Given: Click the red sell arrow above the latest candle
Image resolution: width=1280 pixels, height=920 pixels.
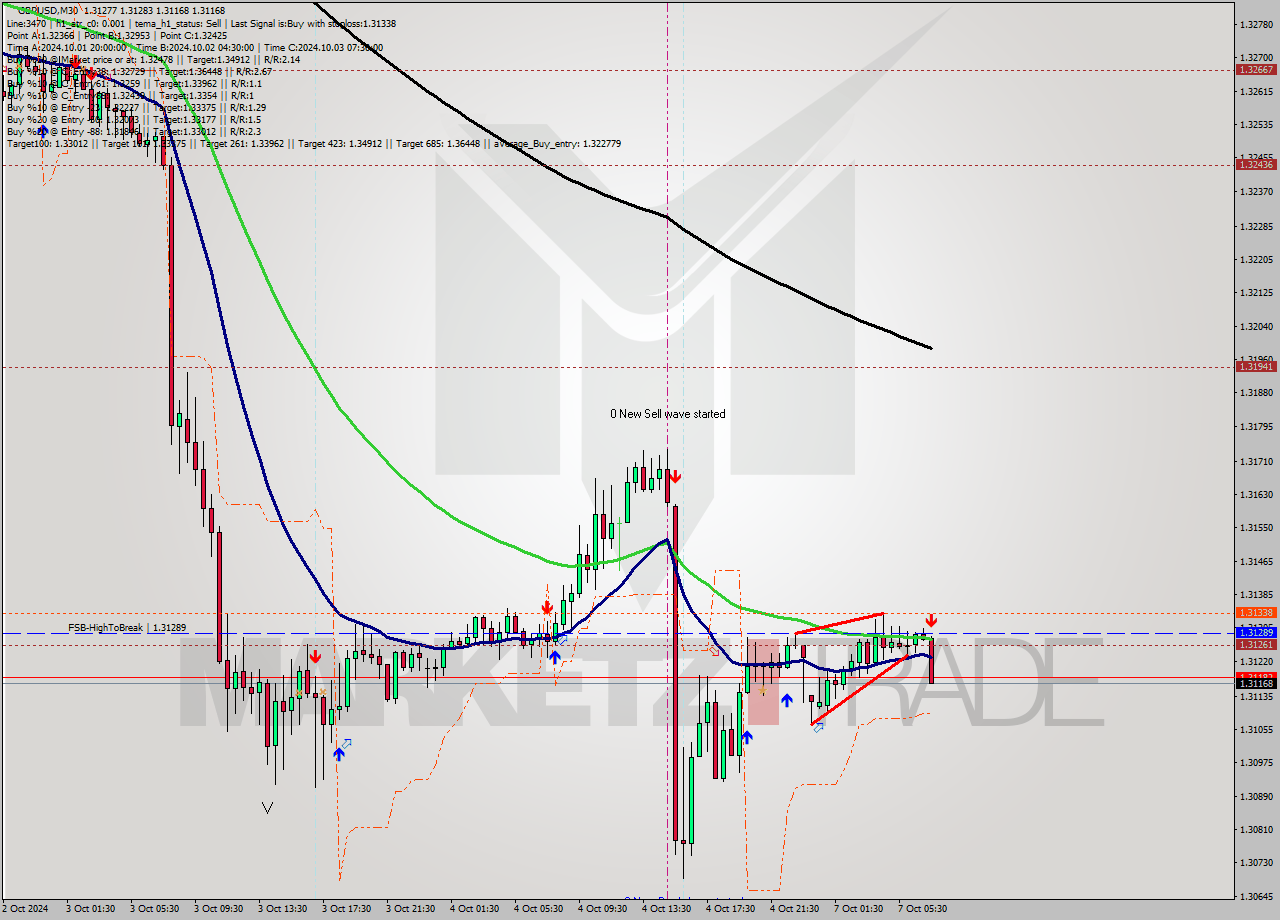Looking at the screenshot, I should (931, 620).
